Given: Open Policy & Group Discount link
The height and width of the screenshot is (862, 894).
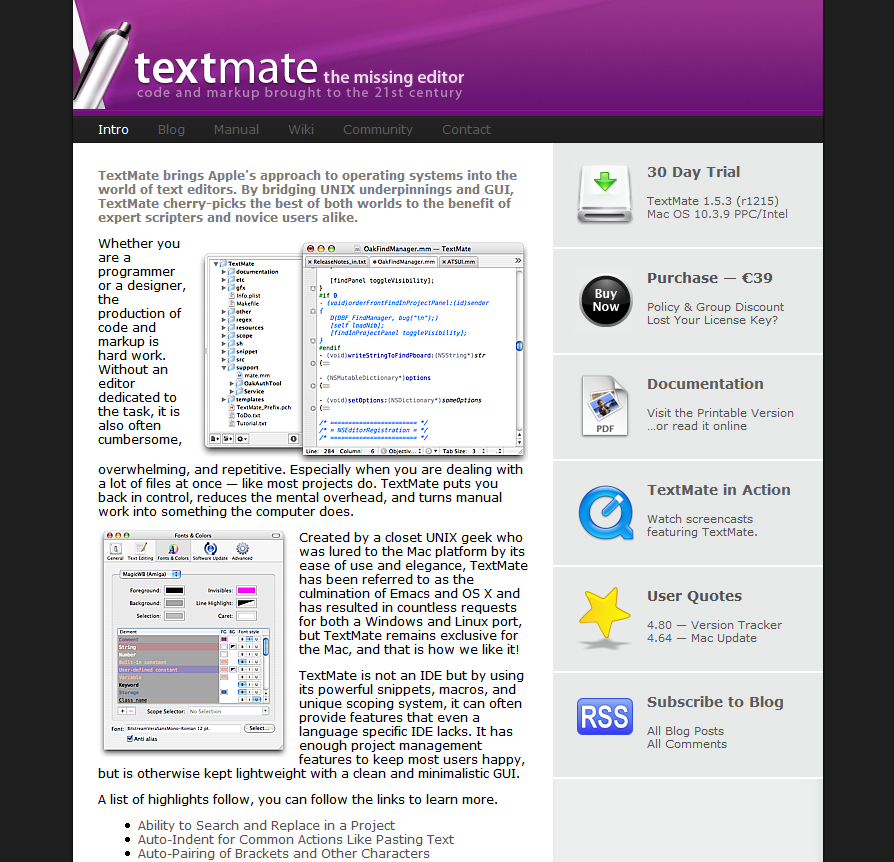Looking at the screenshot, I should (x=715, y=307).
